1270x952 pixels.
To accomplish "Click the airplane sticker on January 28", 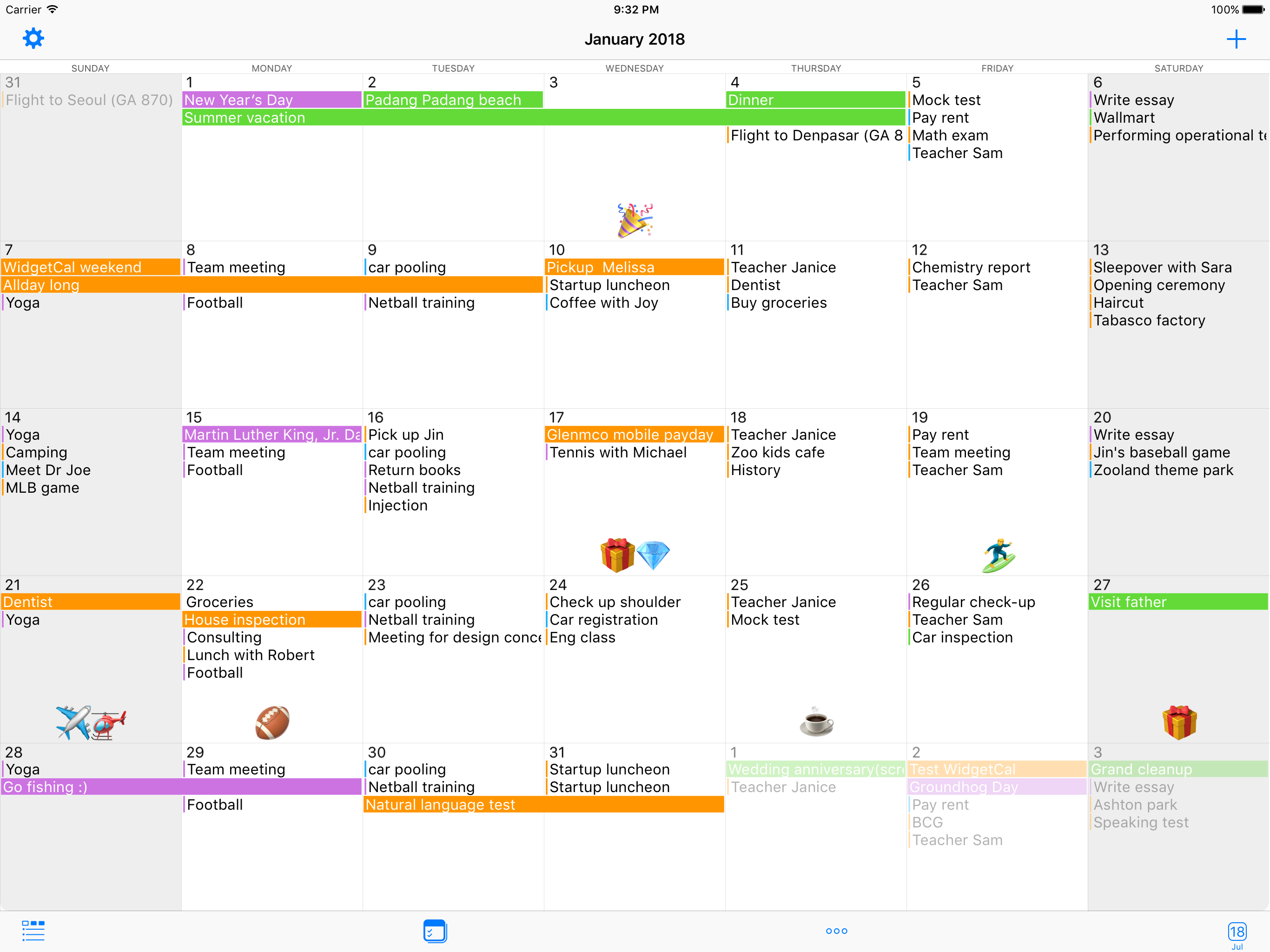I will pos(73,721).
